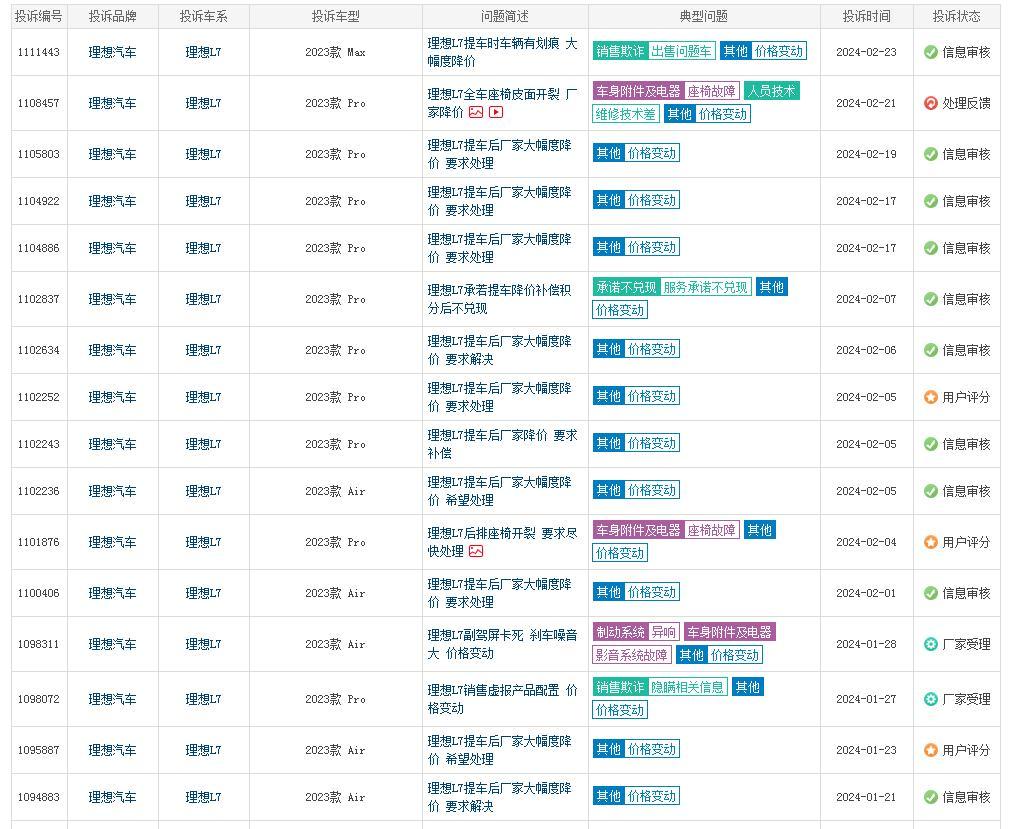
Task: Open complaint 理想L7销售虚报产品配置 价格变动
Action: [502, 699]
